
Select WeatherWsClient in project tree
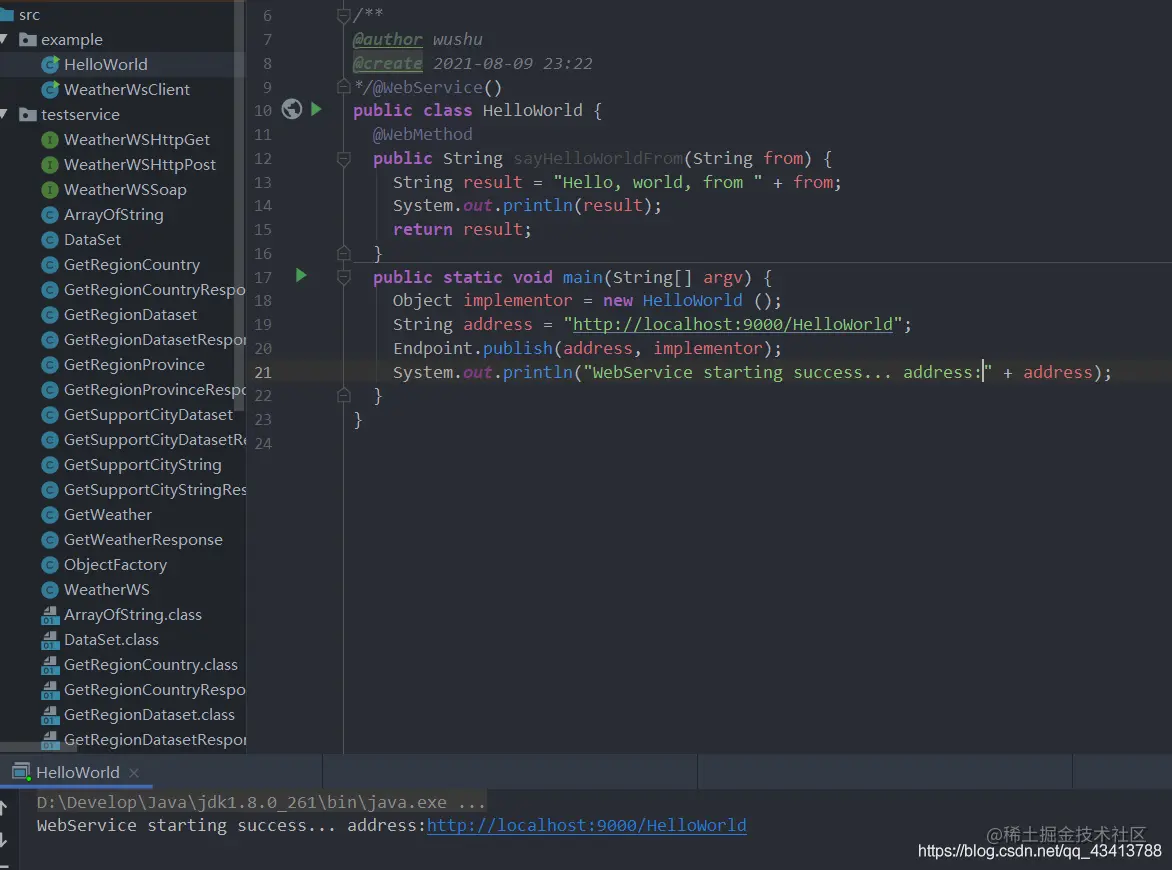tap(126, 90)
